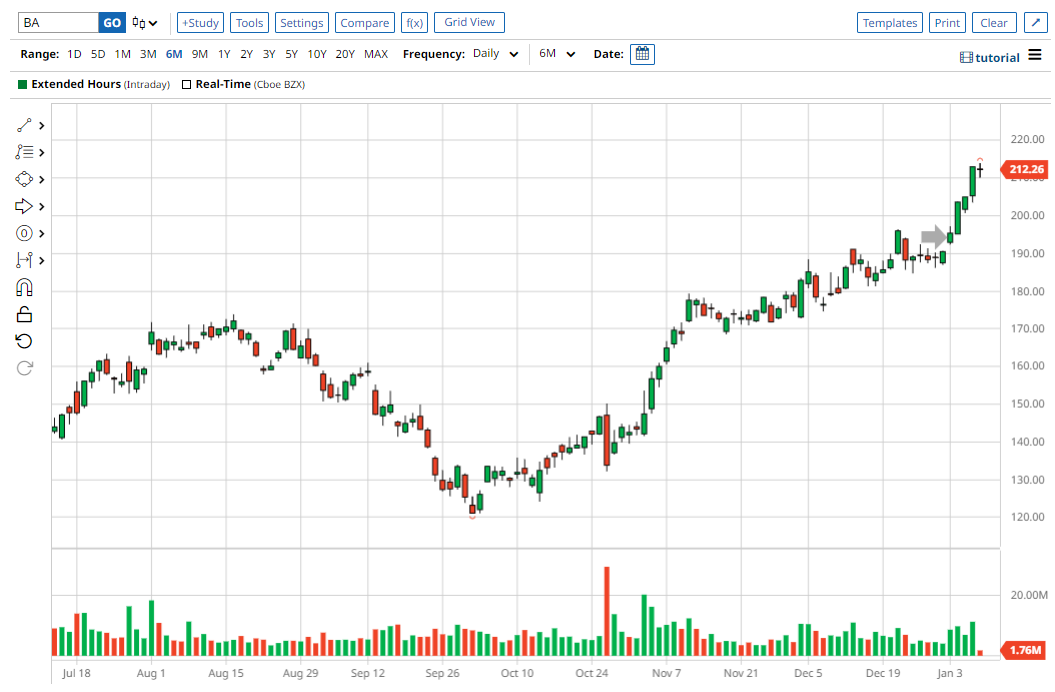Click the Nov 7 date axis label
The width and height of the screenshot is (1055, 692).
click(666, 673)
